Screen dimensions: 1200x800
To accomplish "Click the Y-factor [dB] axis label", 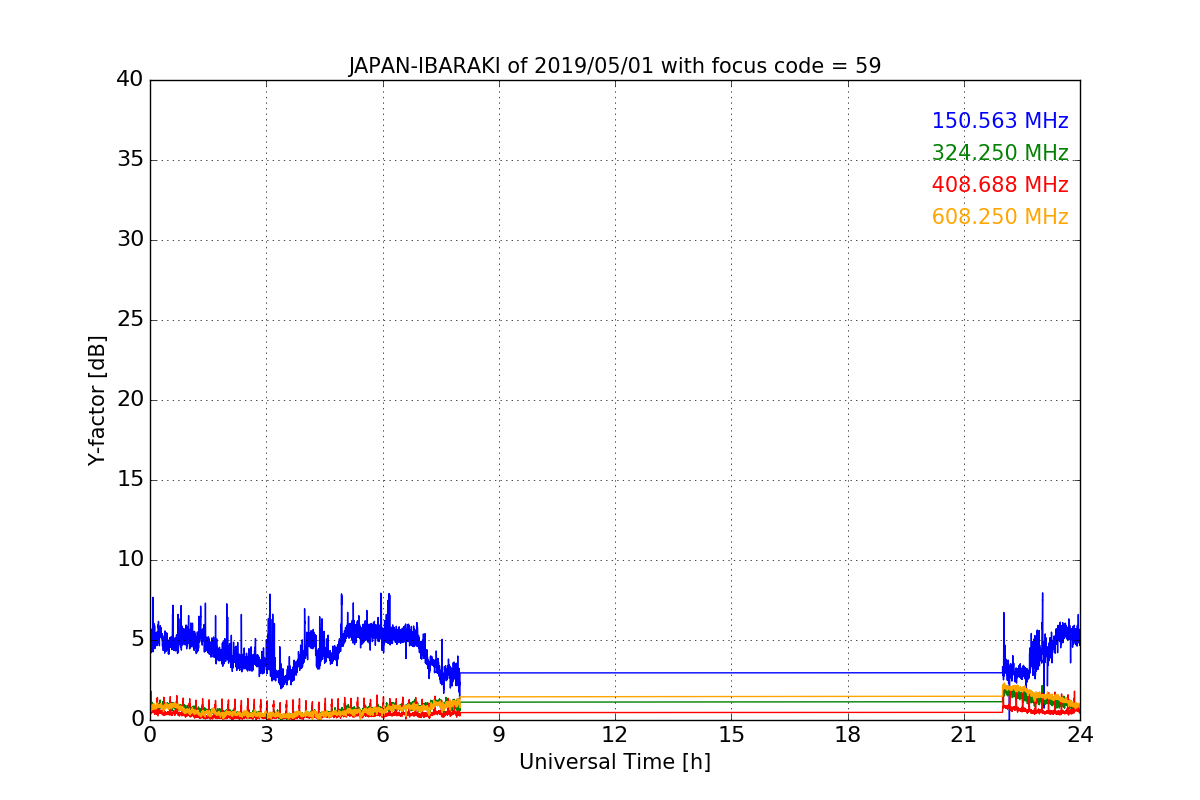I will tap(97, 400).
